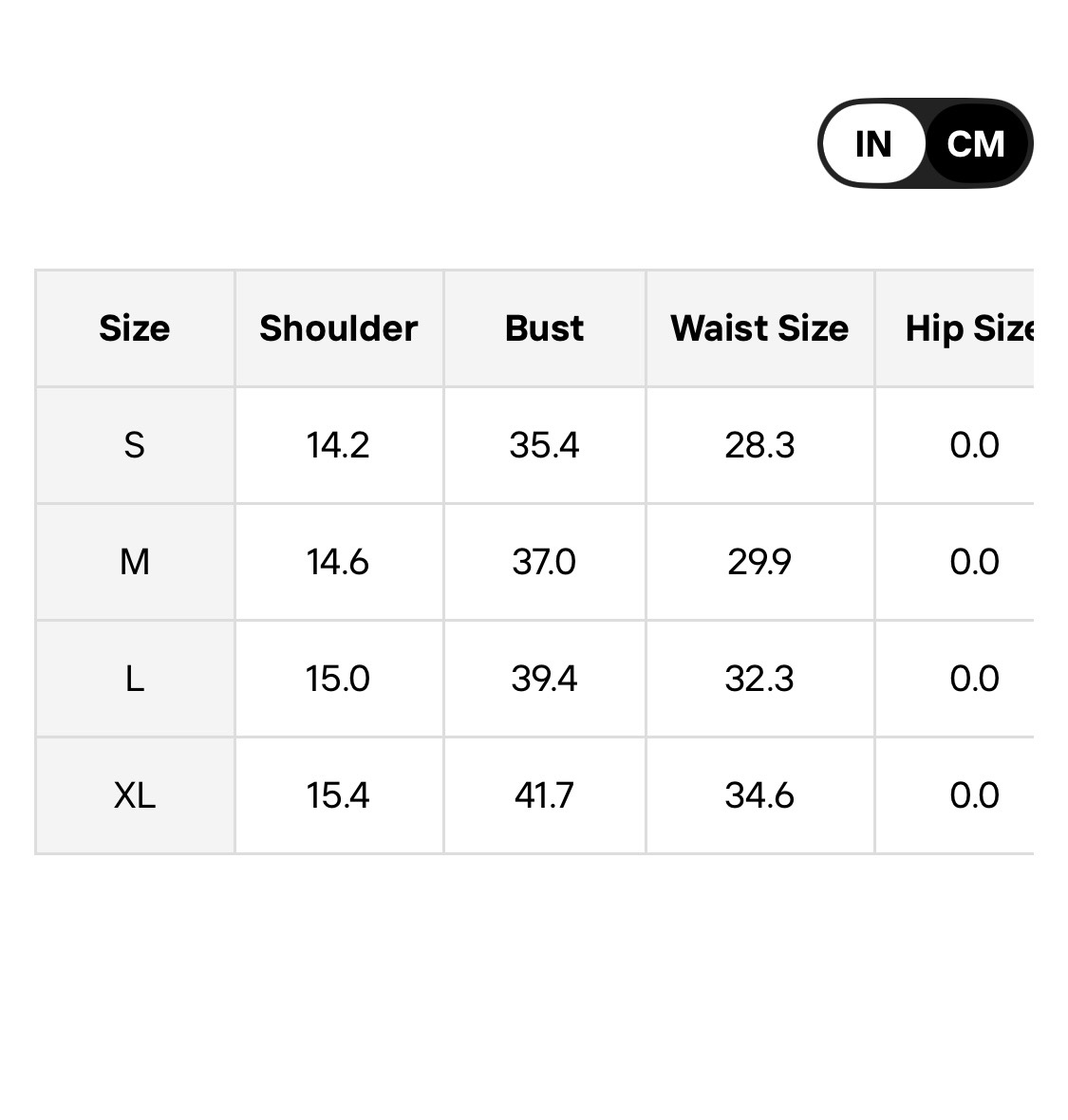Select the M waist value 29.9

759,562
